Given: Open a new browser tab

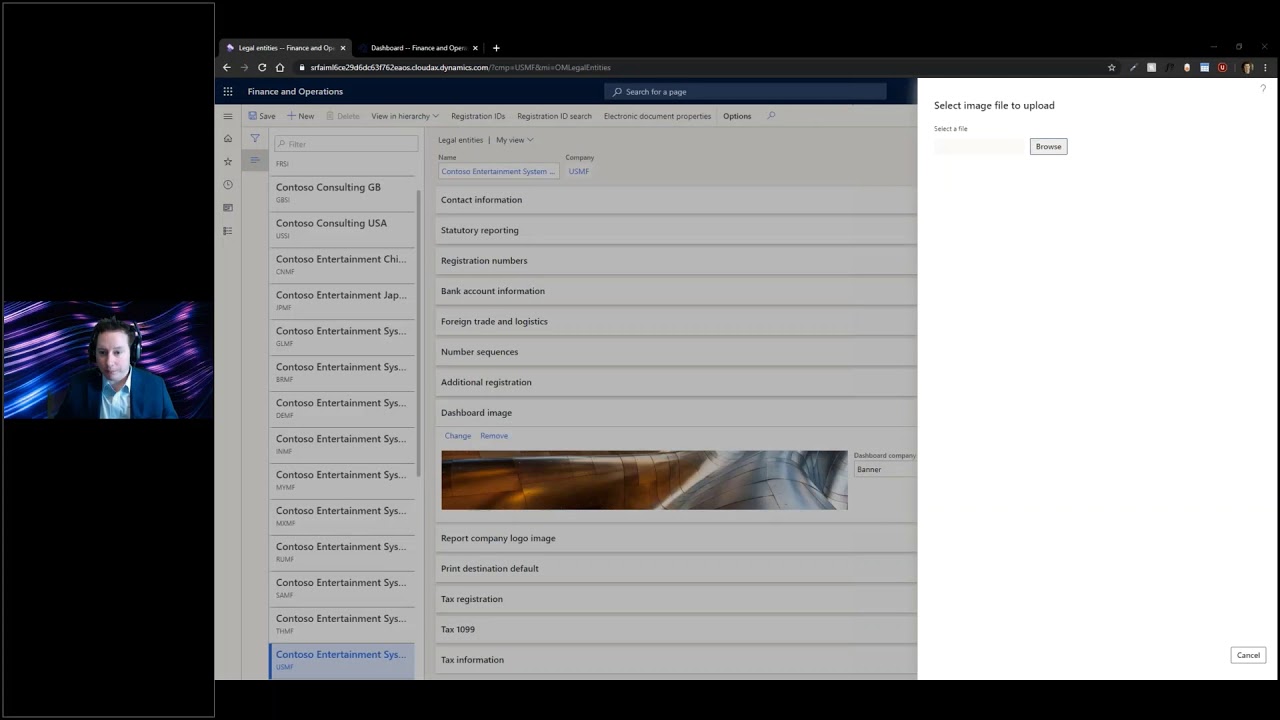Looking at the screenshot, I should [496, 48].
